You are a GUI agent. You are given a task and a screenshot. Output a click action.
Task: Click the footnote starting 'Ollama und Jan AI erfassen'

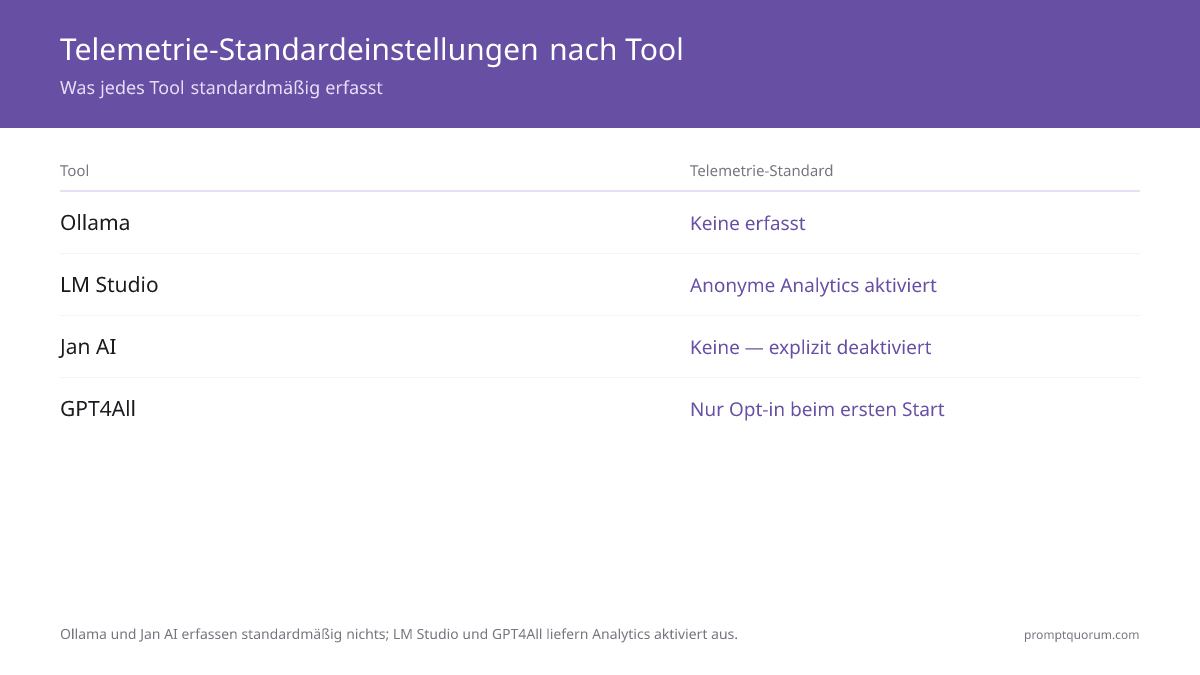(399, 634)
